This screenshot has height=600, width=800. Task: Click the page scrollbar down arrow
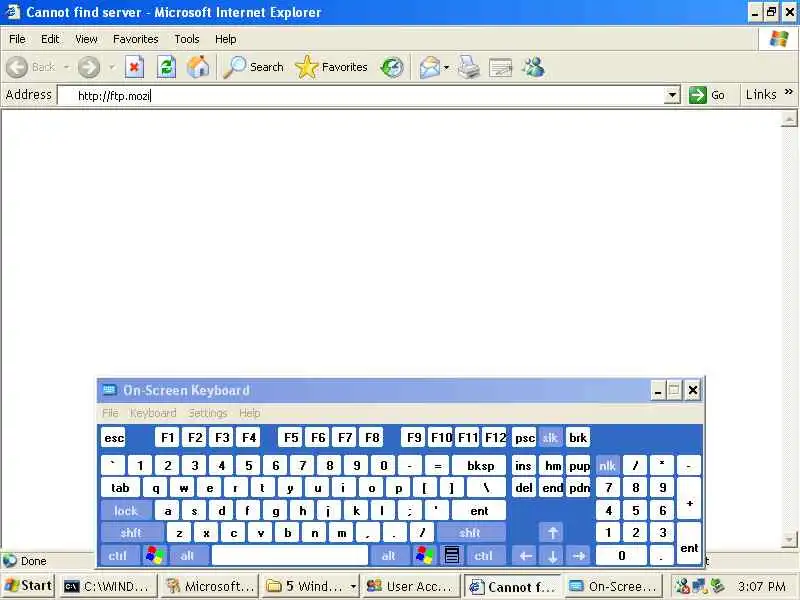pyautogui.click(x=789, y=540)
